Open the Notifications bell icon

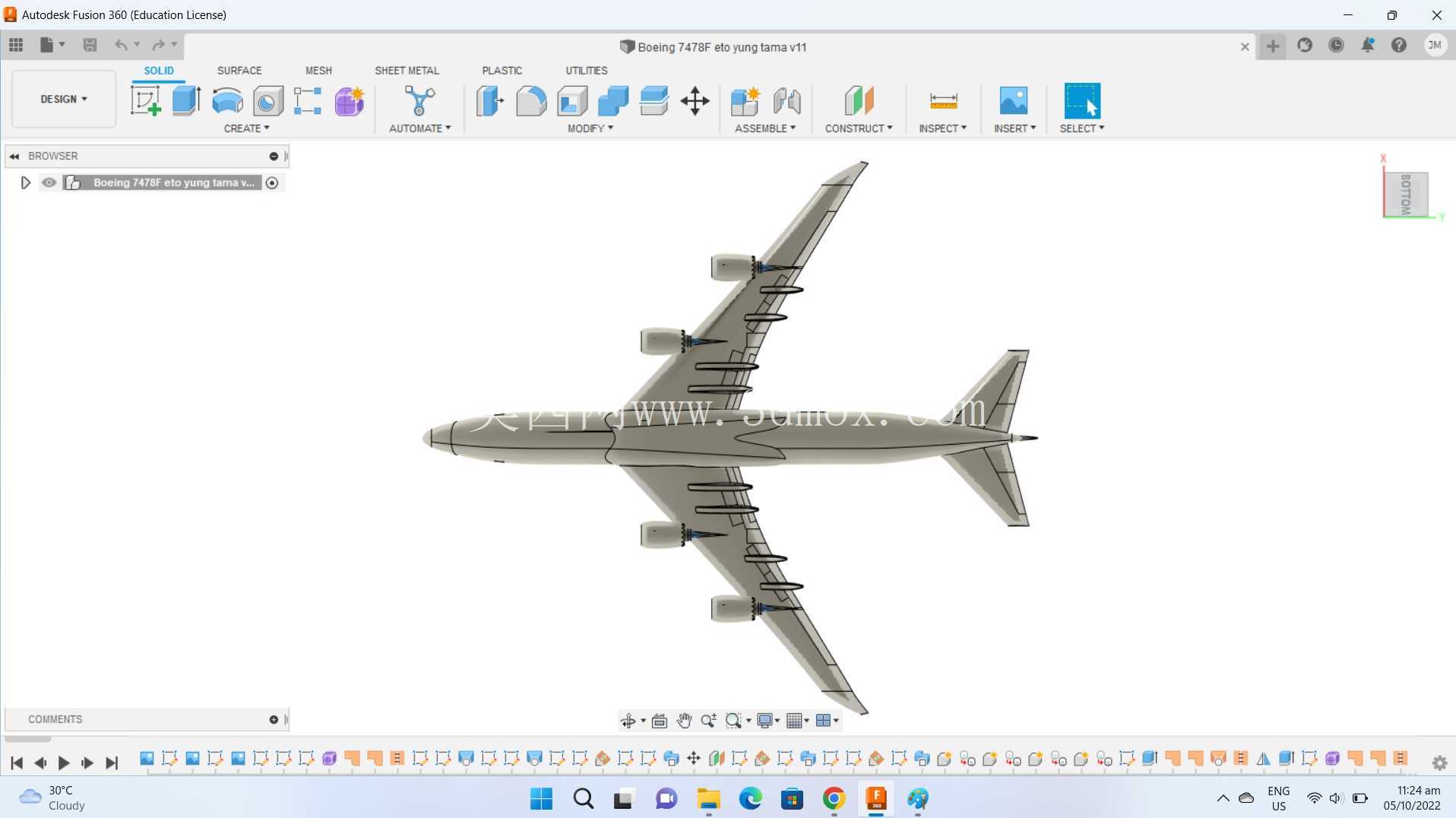pyautogui.click(x=1367, y=46)
